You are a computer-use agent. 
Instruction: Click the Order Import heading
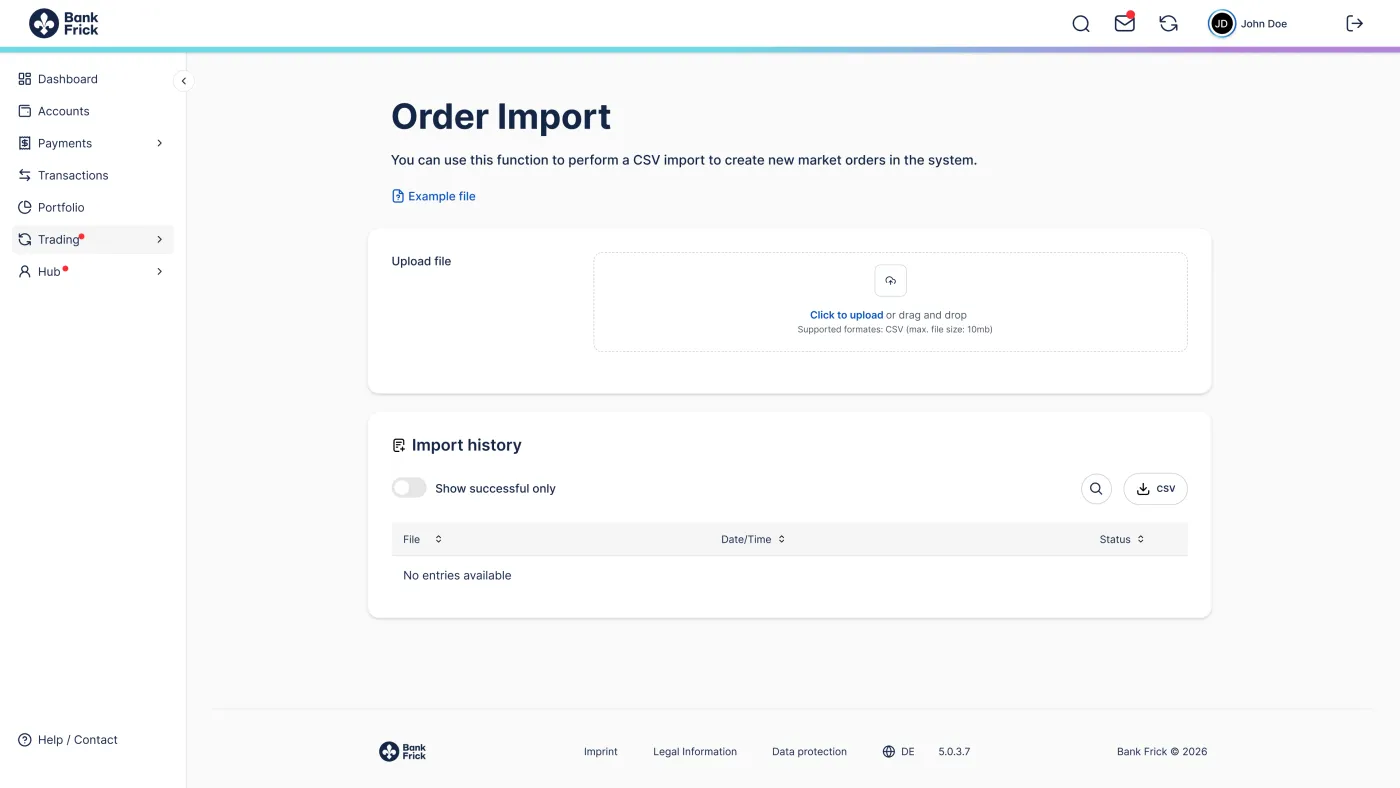tap(501, 117)
